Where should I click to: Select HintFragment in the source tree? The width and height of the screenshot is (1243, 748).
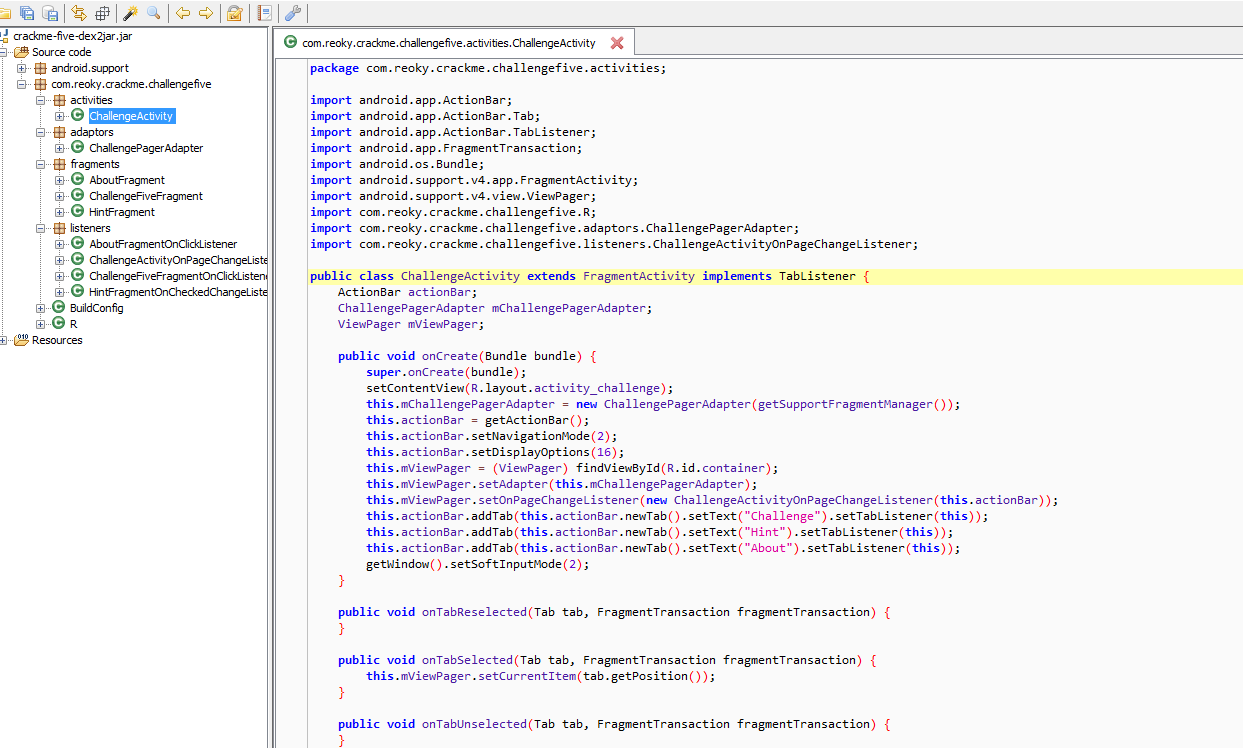(x=122, y=212)
